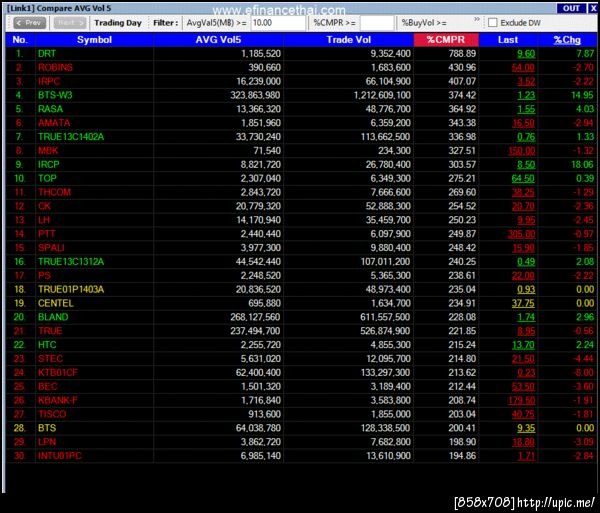Click the %Chg value 14.95
The image size is (600, 513).
point(582,95)
